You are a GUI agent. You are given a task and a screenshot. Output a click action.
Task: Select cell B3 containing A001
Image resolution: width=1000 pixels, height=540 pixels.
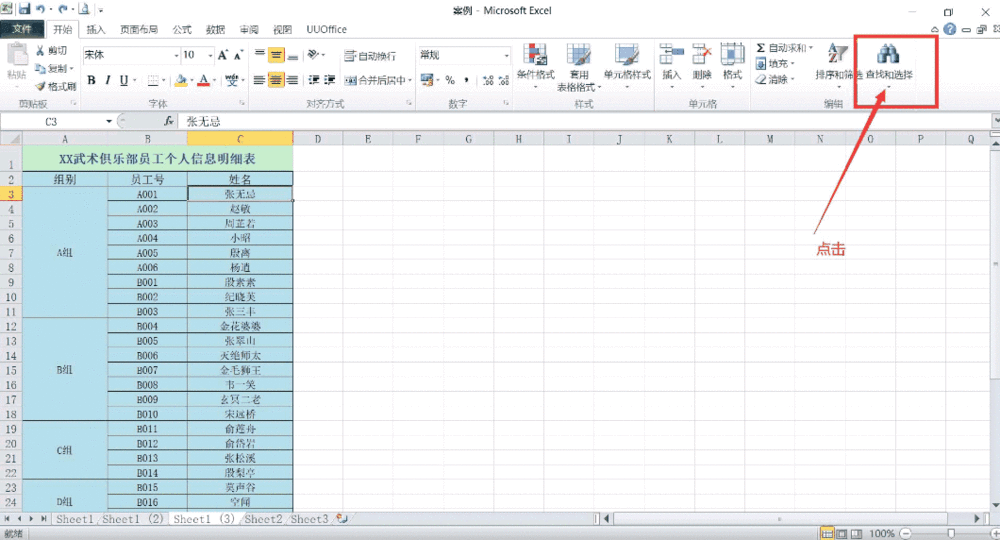(x=147, y=194)
